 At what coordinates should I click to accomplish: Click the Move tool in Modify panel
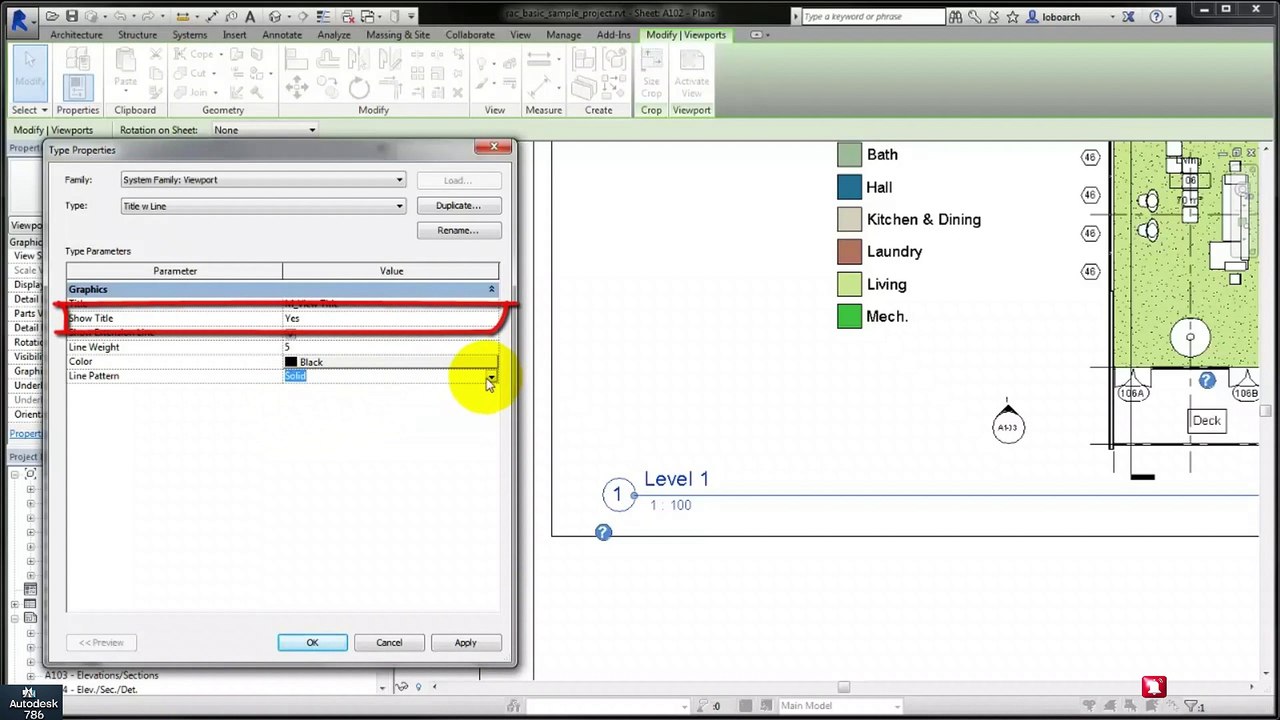(x=297, y=88)
